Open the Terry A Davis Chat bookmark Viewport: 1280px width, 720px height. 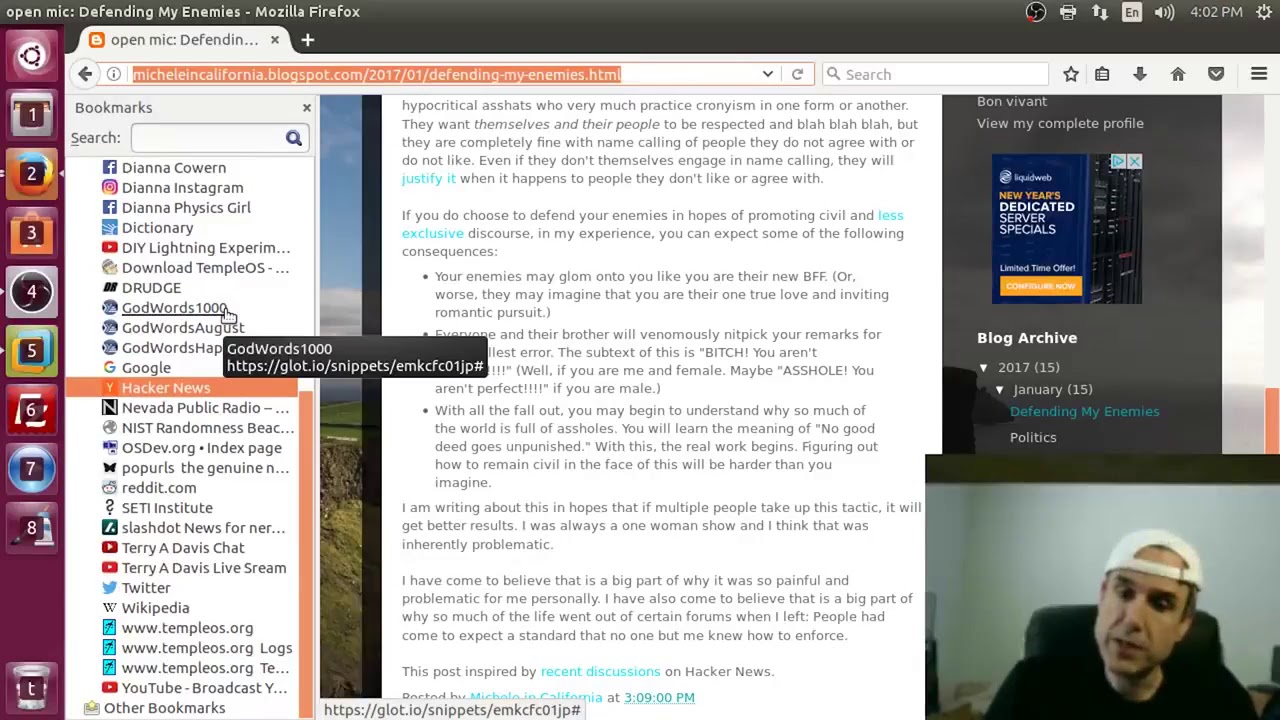[x=183, y=547]
